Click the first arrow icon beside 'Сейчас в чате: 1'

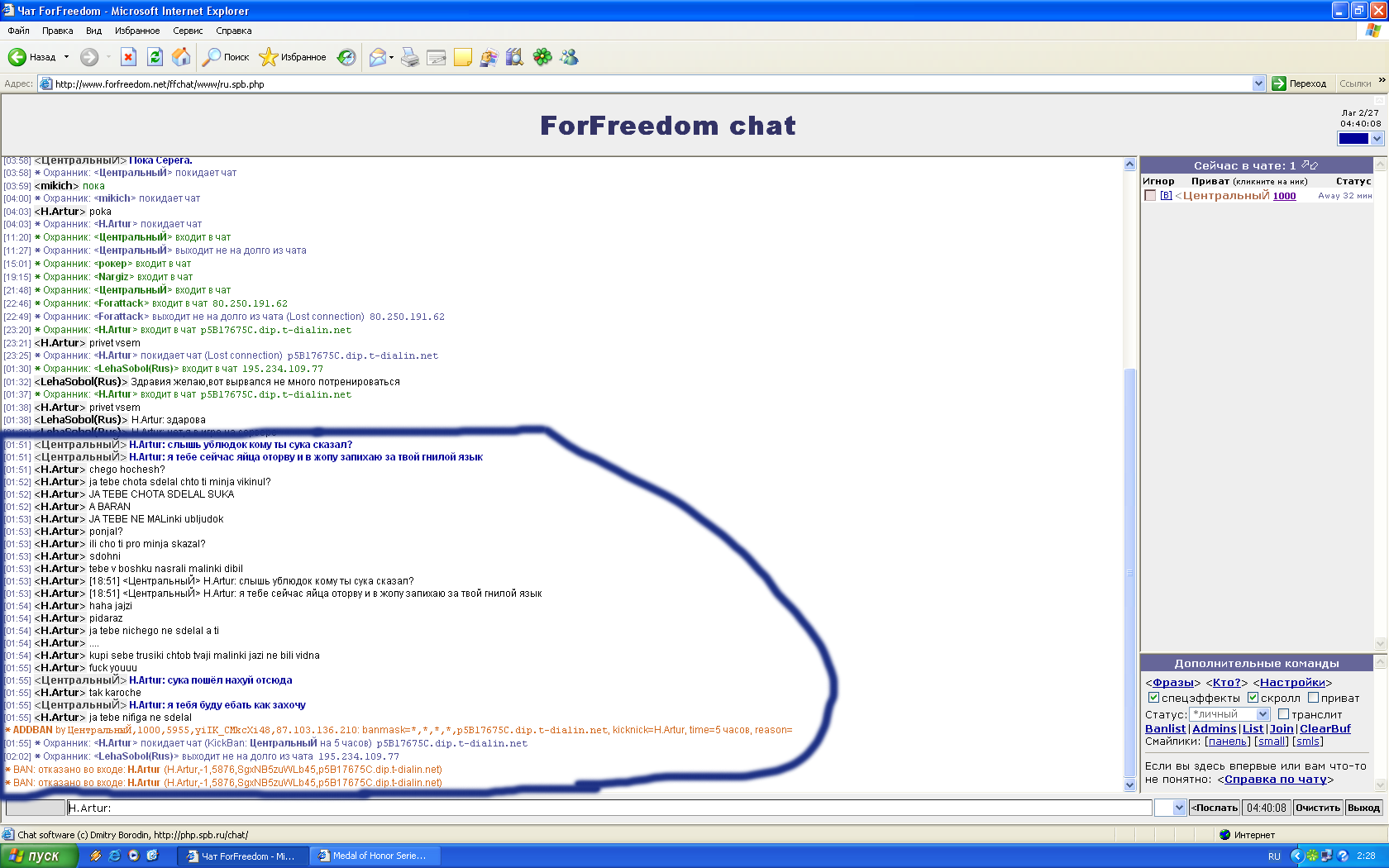point(1305,165)
